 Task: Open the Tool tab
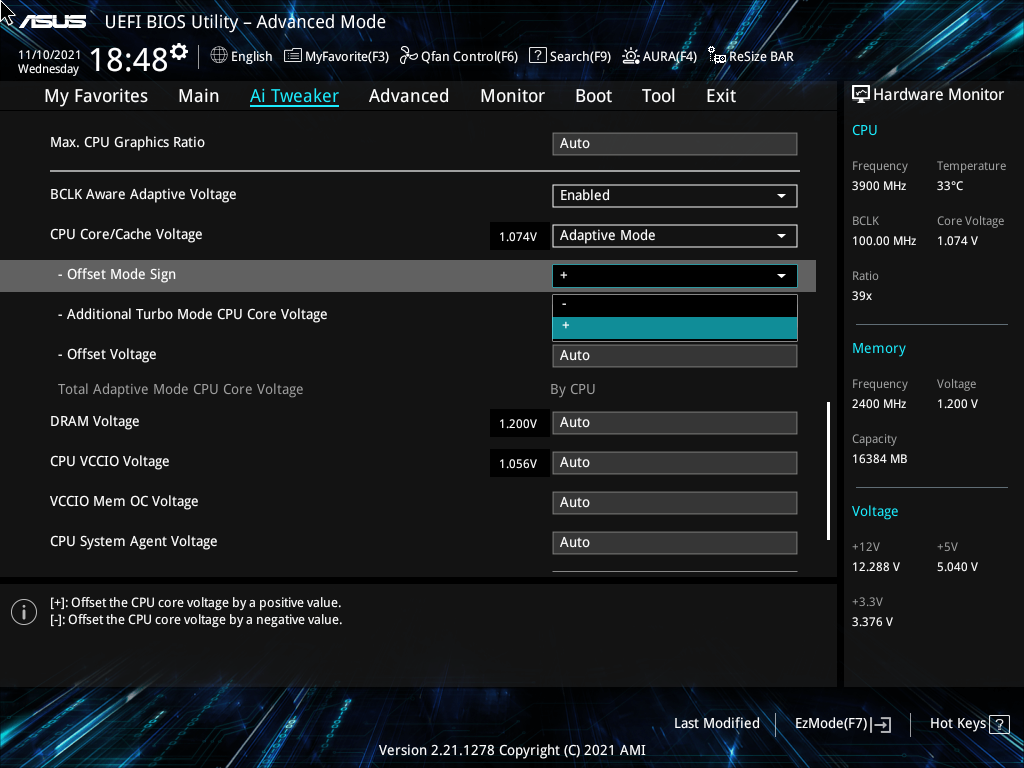[x=658, y=96]
